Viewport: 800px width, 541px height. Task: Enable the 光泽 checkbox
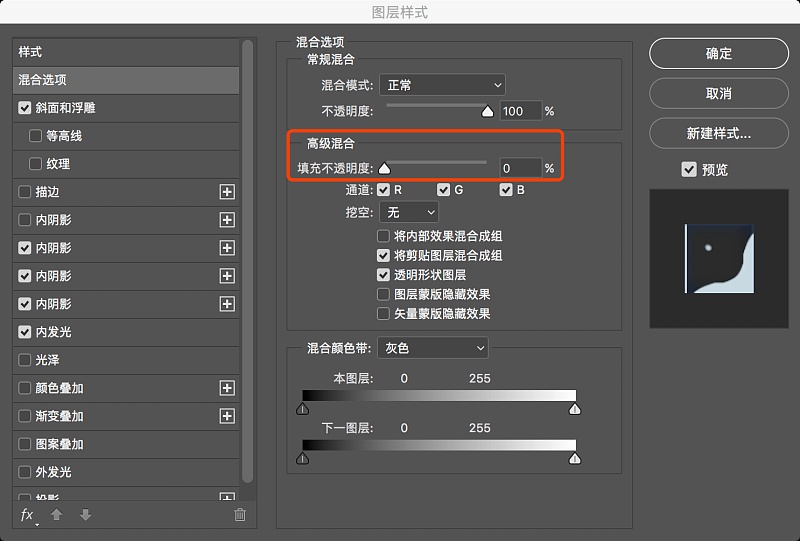point(24,360)
